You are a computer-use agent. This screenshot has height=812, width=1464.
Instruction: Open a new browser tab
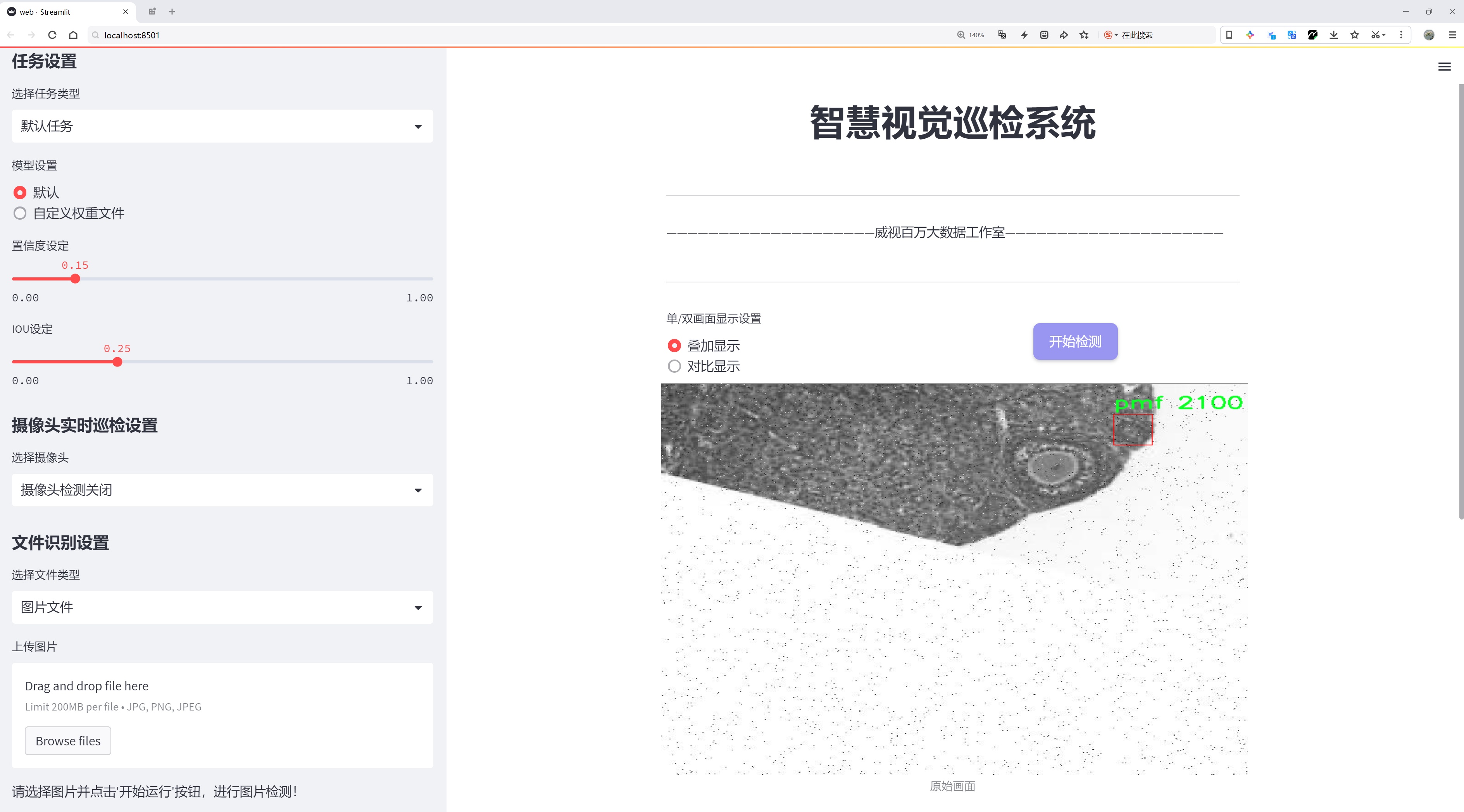coord(172,11)
